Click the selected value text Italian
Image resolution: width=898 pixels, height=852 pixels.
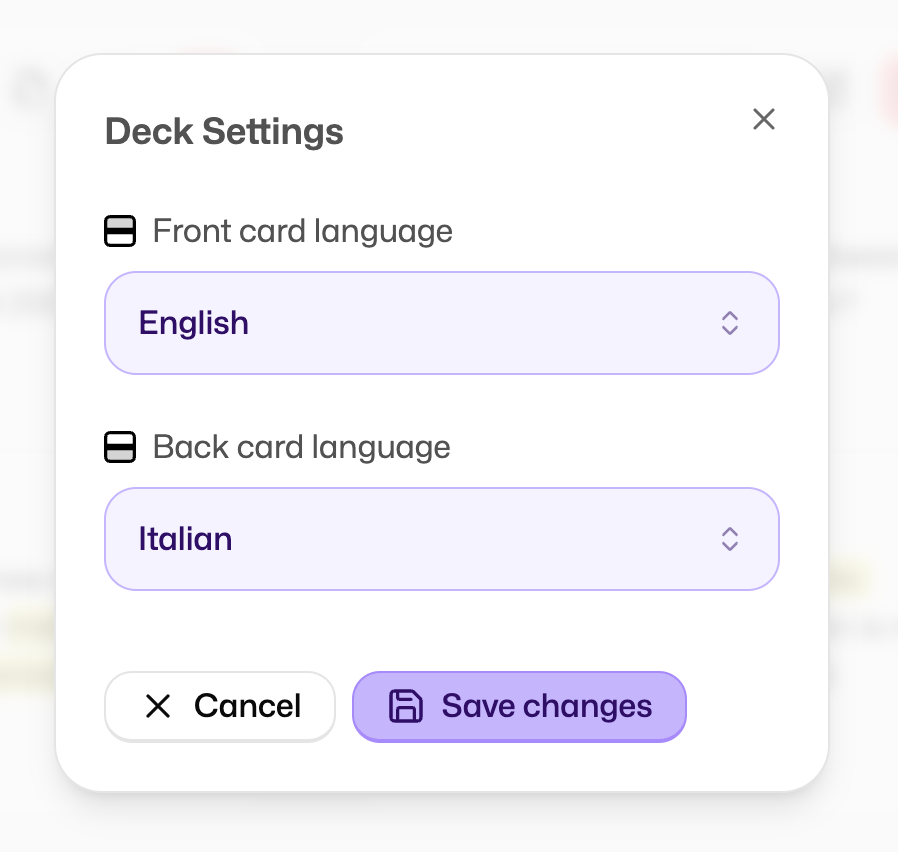coord(185,539)
